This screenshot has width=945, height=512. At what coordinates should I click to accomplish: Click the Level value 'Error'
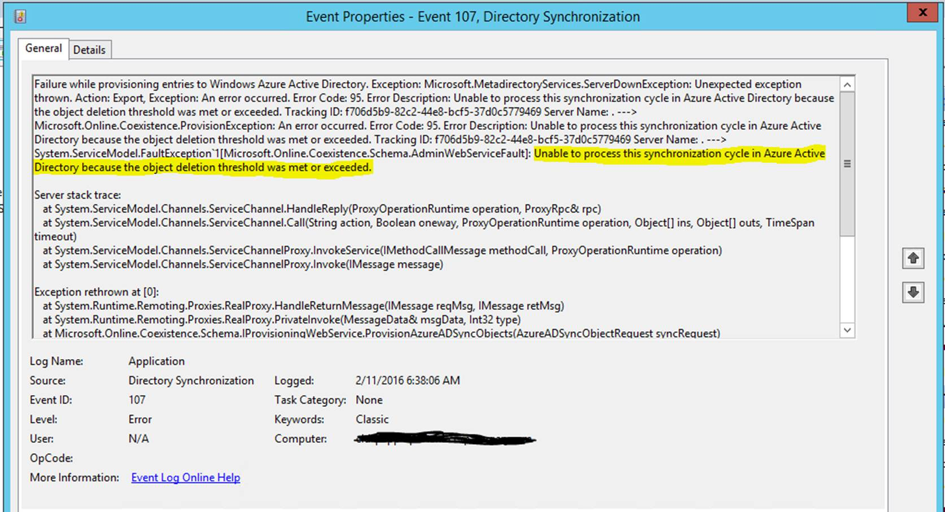pos(140,419)
